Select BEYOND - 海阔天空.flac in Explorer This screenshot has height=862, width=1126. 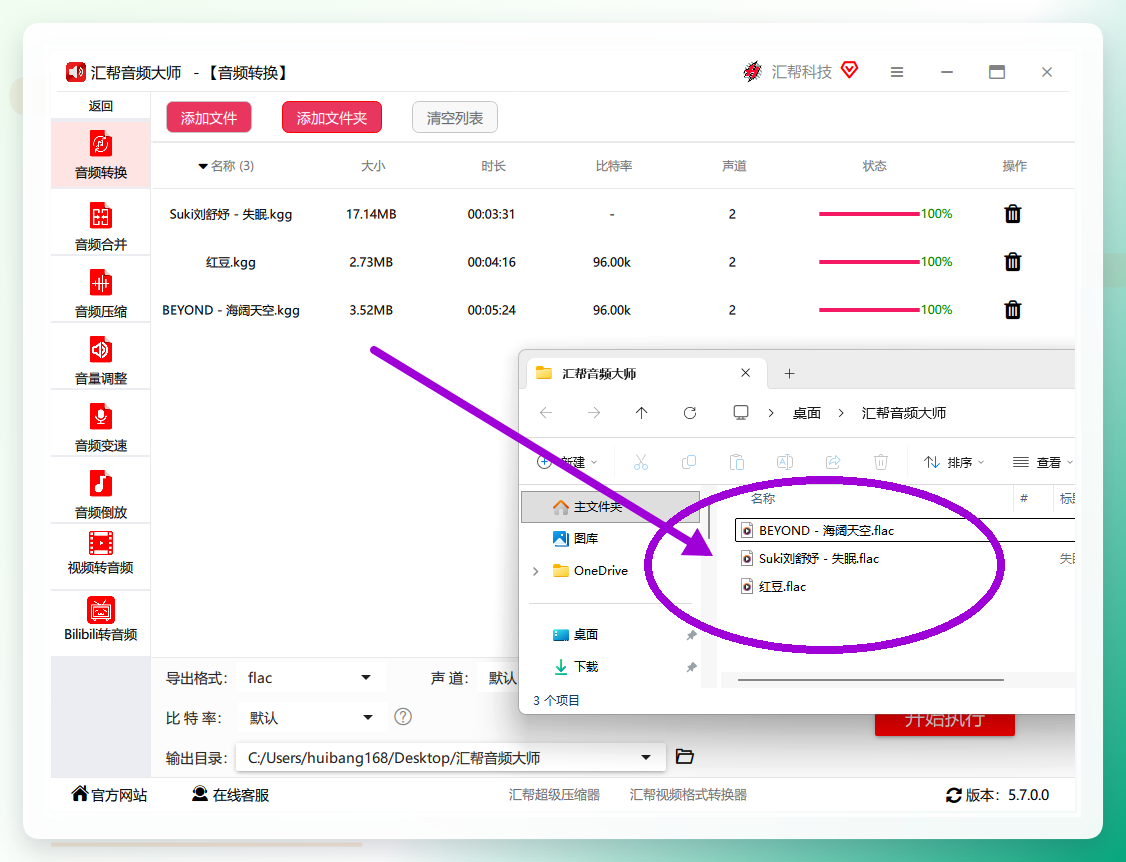click(x=905, y=530)
